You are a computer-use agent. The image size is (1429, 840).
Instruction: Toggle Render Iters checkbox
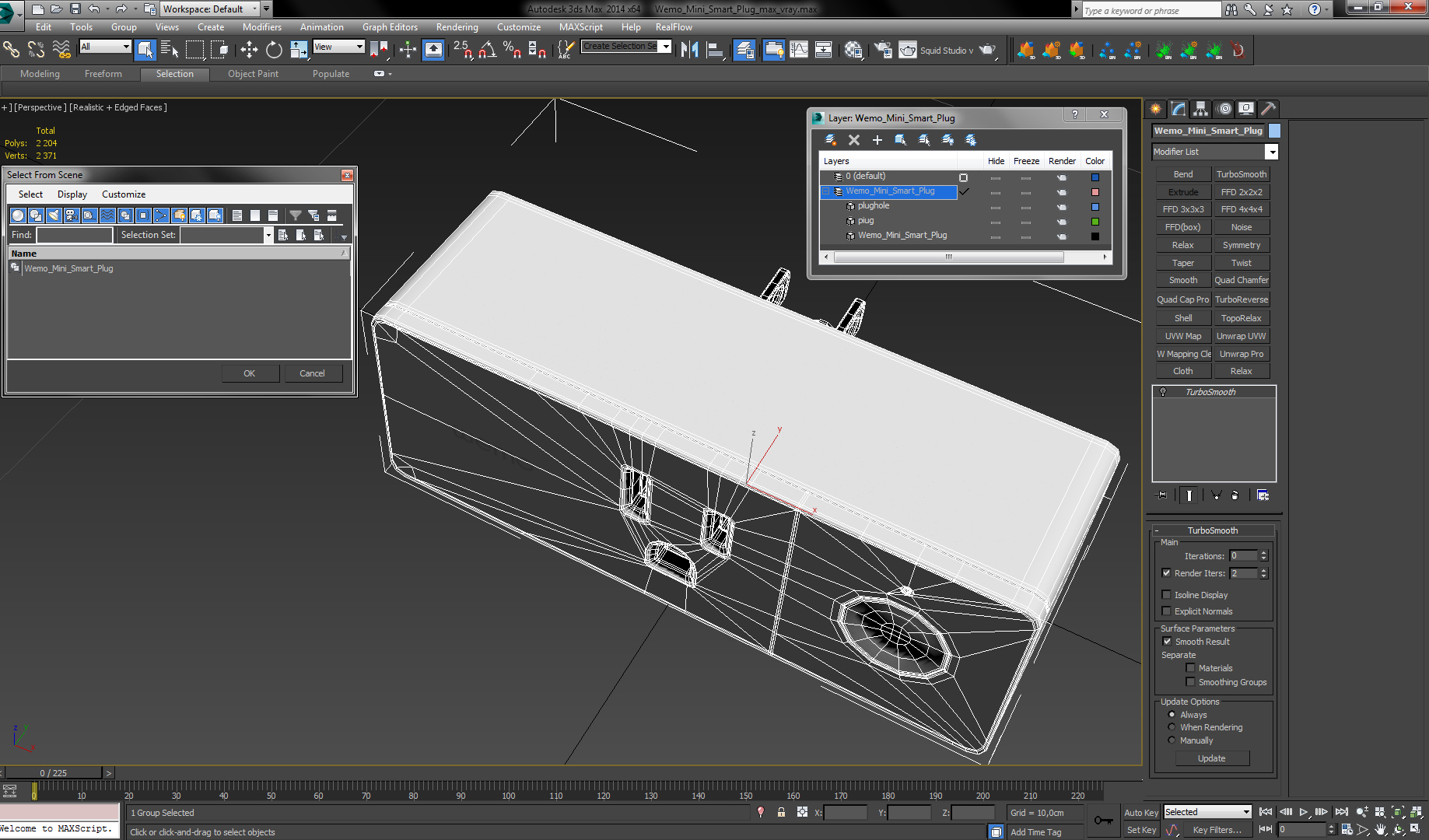pos(1166,573)
